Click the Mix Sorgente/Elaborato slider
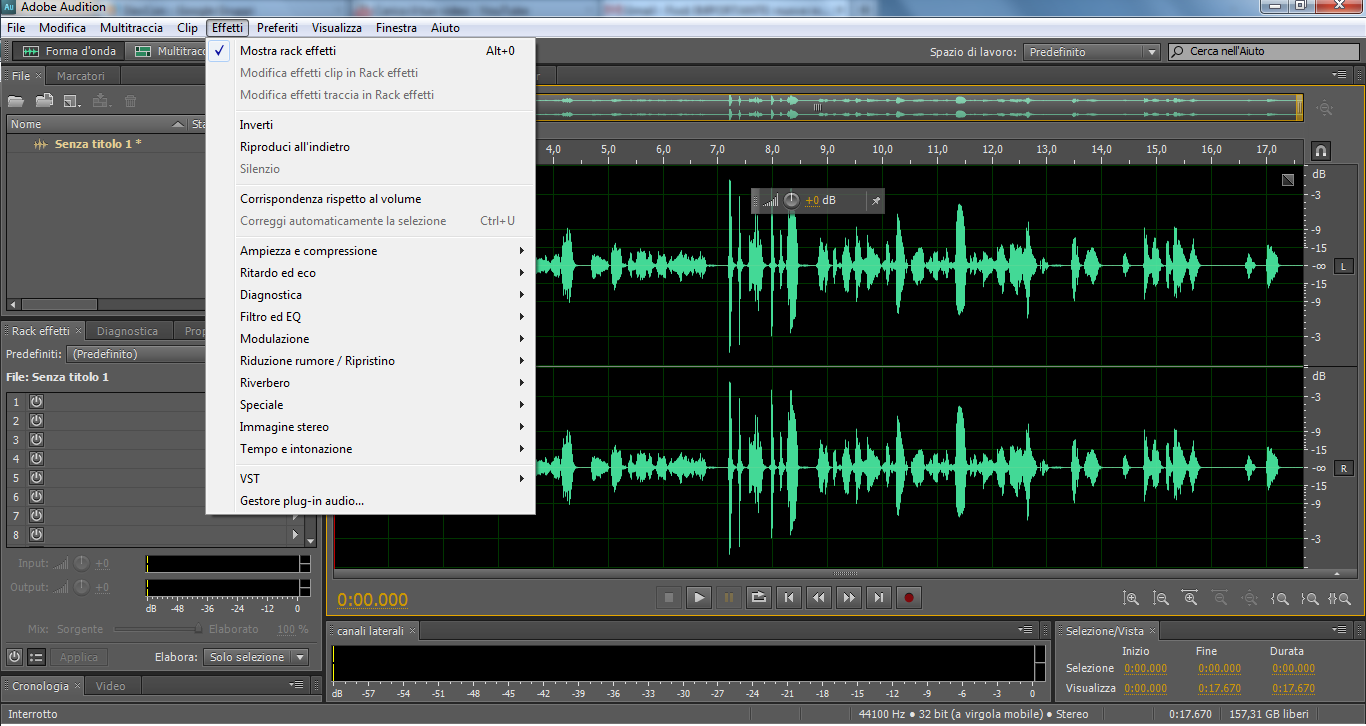The image size is (1366, 726). tap(157, 629)
